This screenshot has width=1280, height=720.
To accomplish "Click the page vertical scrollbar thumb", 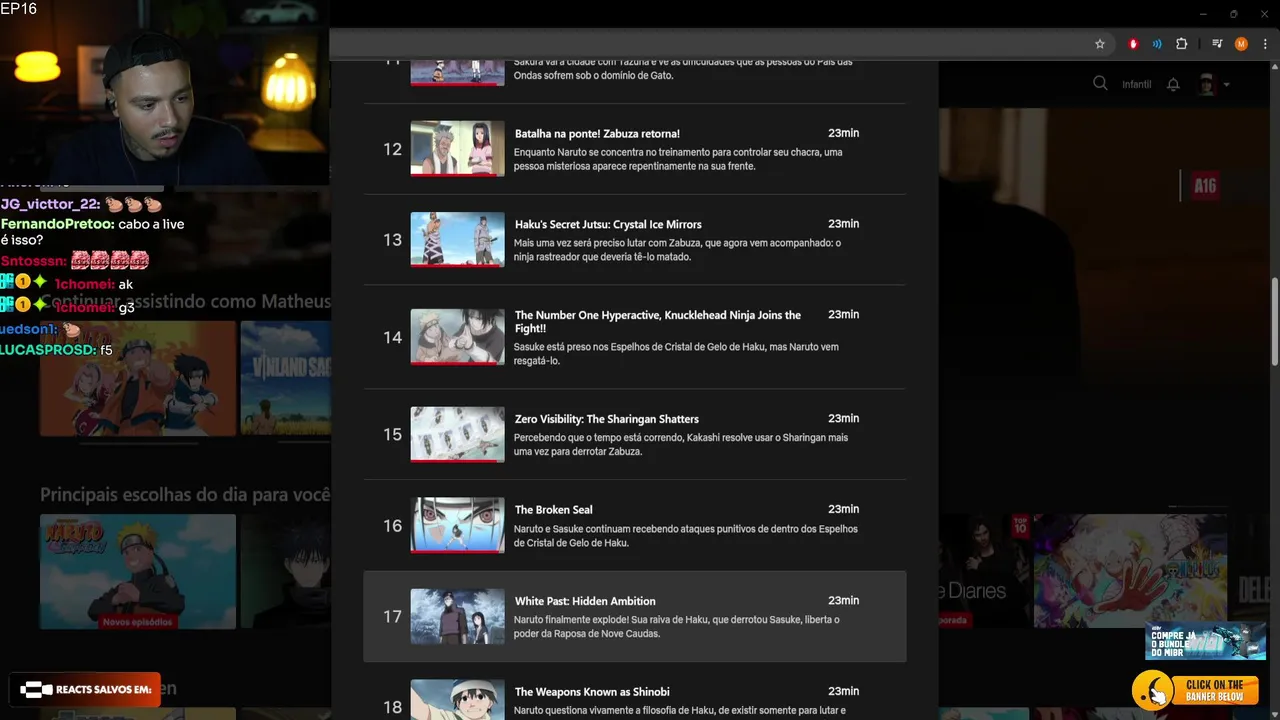I will click(1273, 323).
